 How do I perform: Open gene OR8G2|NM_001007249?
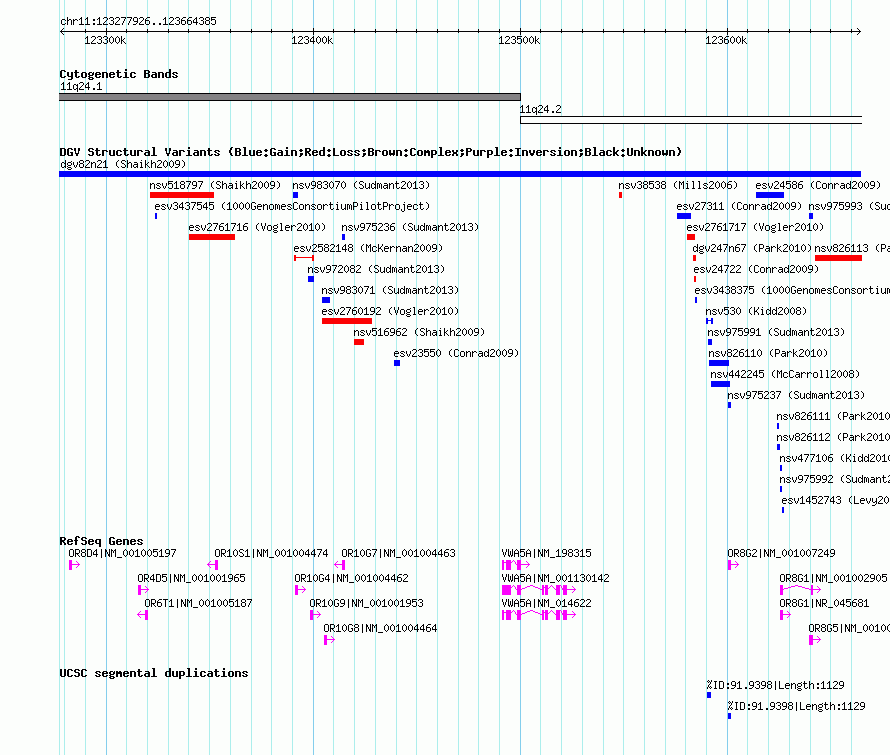[x=781, y=553]
